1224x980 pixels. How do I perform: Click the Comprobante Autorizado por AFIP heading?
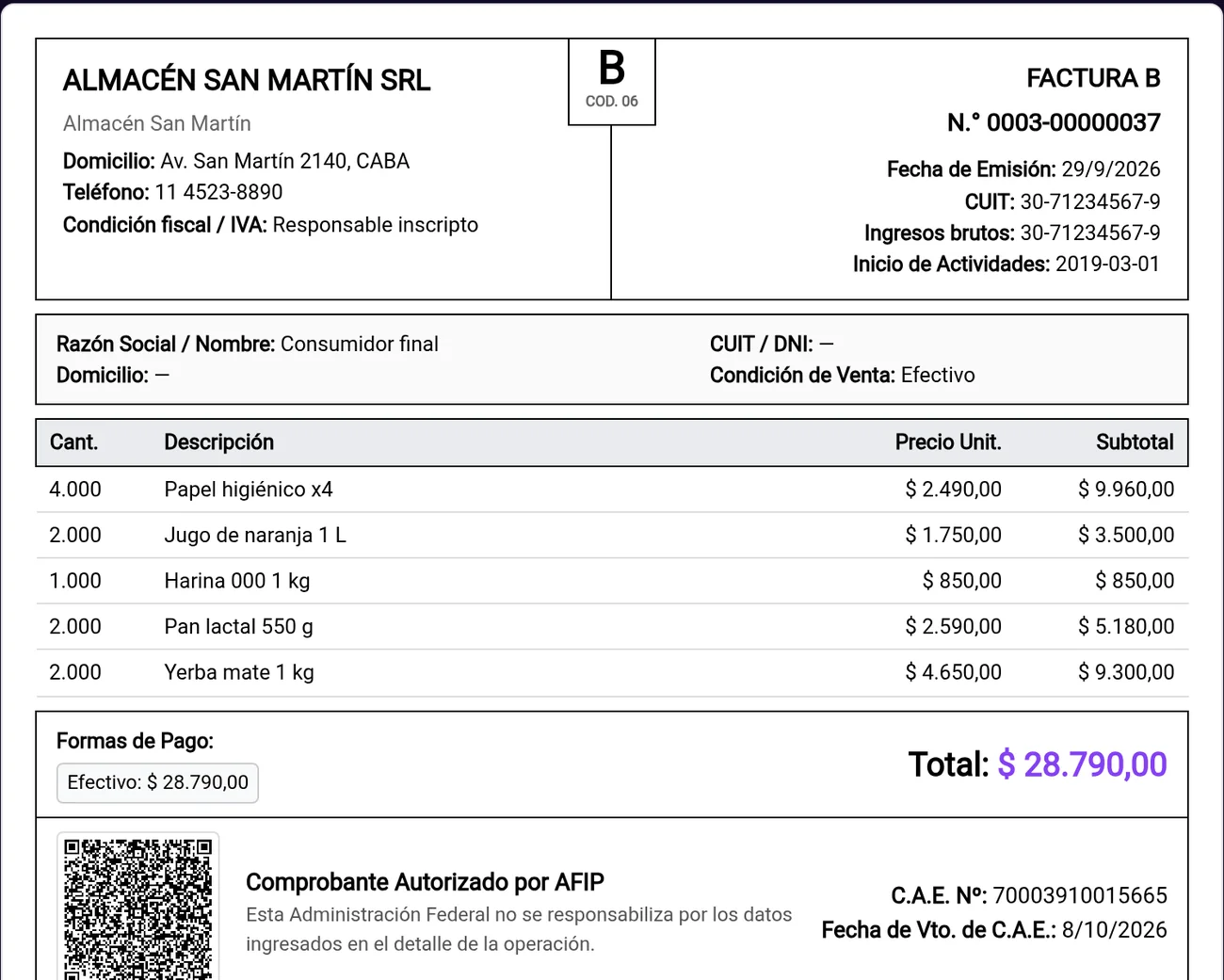coord(426,882)
